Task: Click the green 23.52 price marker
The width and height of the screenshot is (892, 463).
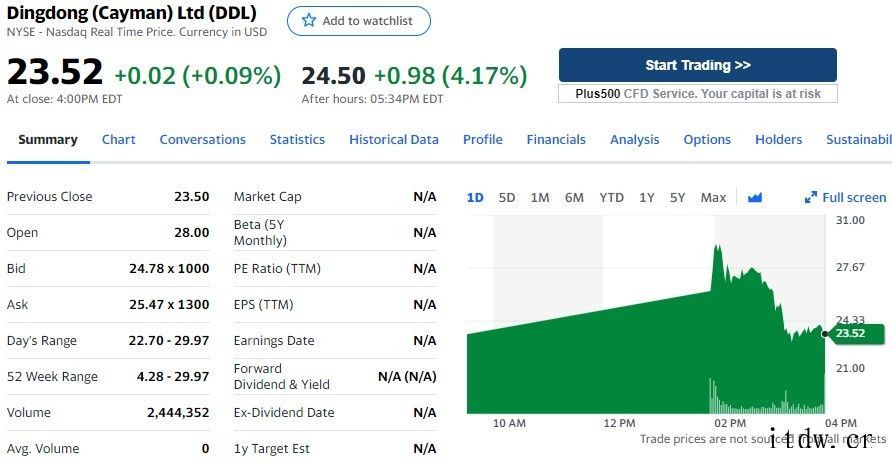Action: [x=848, y=333]
